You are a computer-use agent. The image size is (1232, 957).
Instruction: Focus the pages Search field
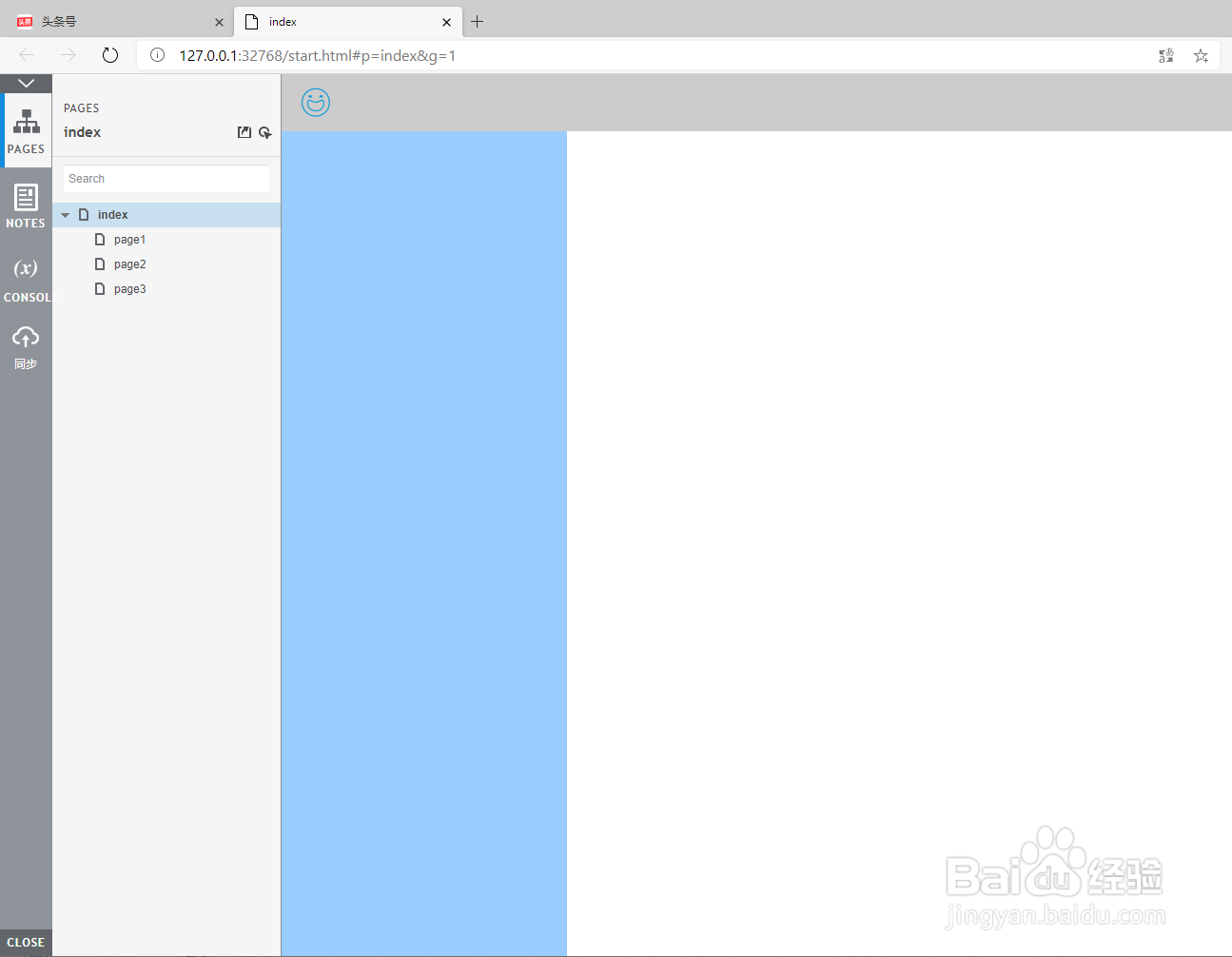coord(166,179)
